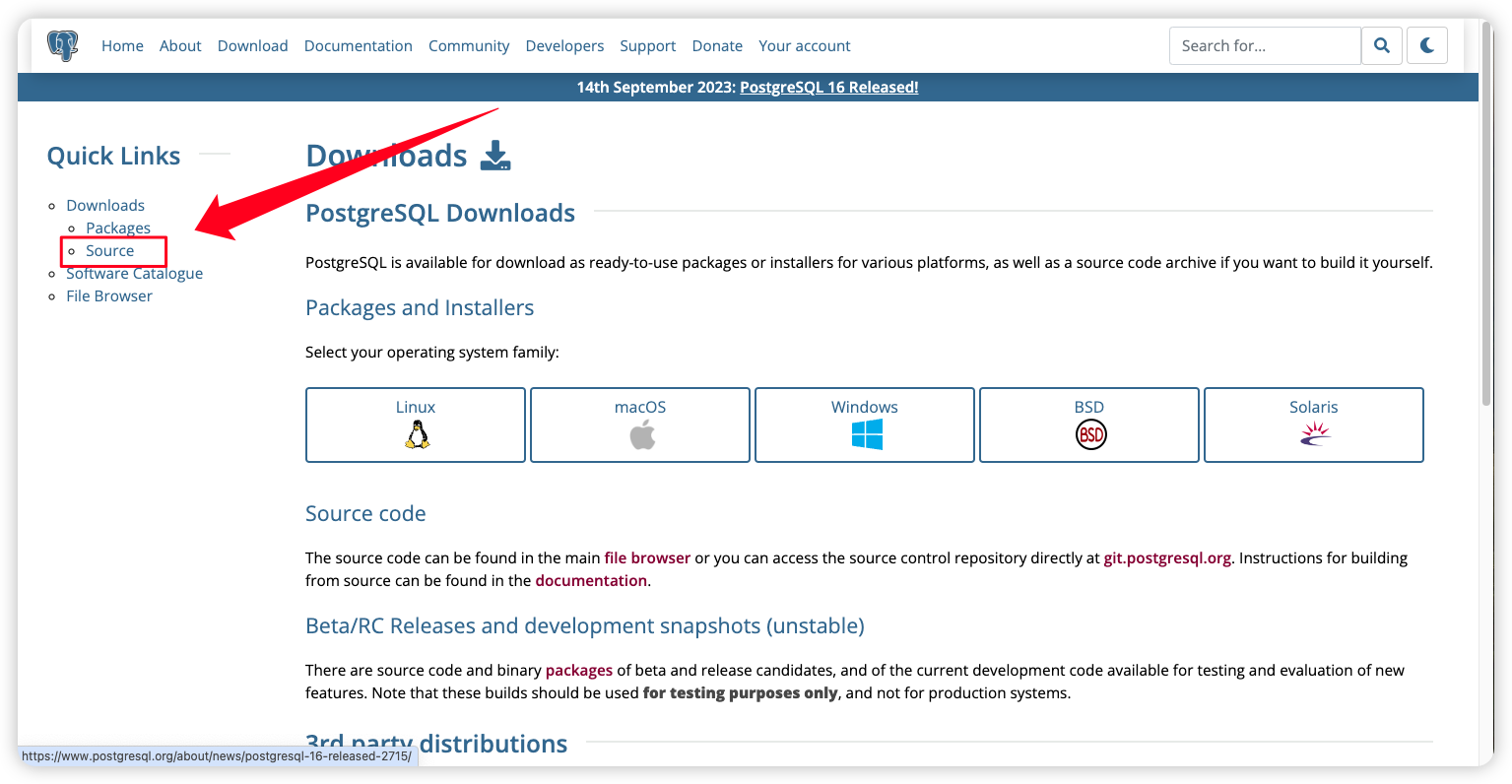Click the Windows label text
The height and width of the screenshot is (784, 1512).
[x=865, y=407]
